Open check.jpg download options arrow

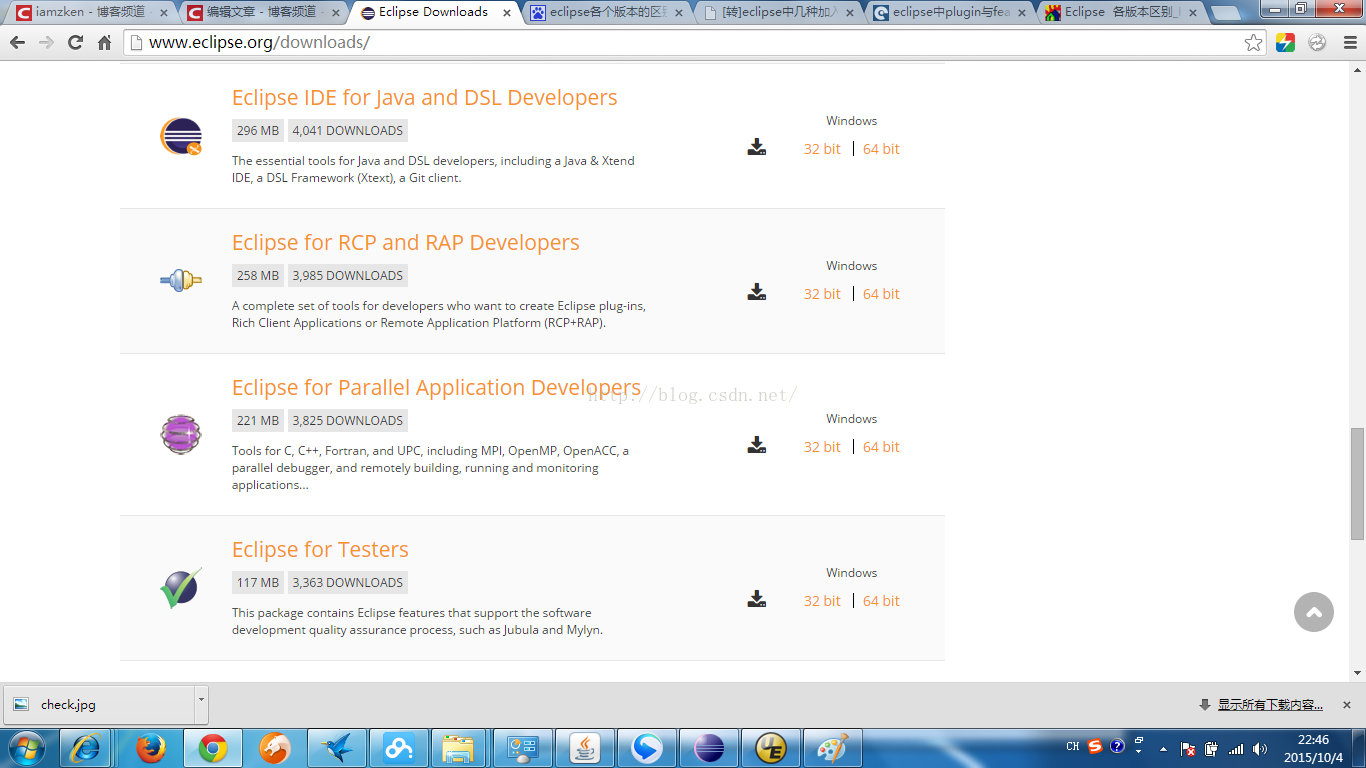201,704
